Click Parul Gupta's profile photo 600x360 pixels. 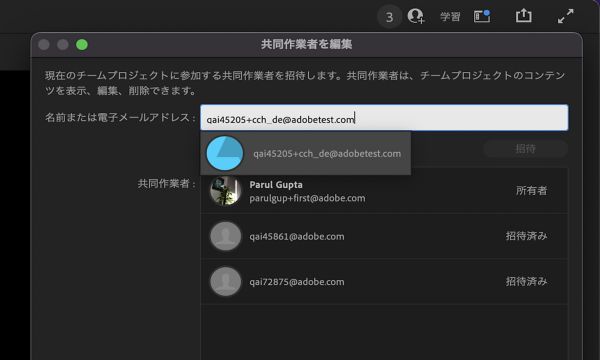point(225,191)
